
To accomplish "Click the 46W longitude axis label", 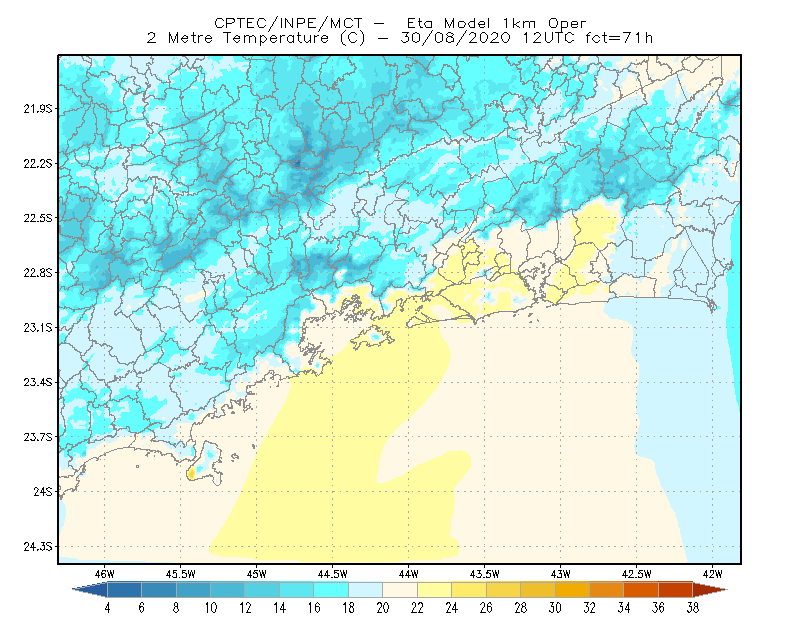I will point(105,574).
